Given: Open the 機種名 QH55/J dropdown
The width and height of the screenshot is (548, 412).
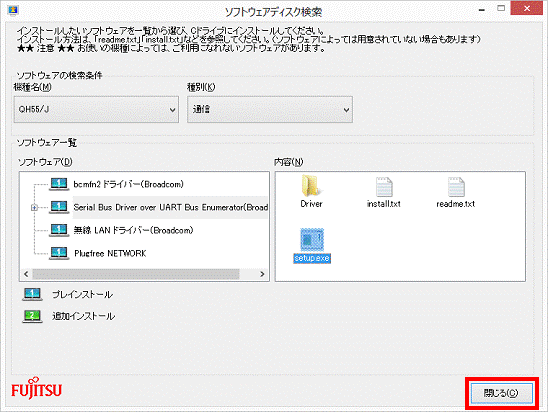Looking at the screenshot, I should tap(96, 109).
